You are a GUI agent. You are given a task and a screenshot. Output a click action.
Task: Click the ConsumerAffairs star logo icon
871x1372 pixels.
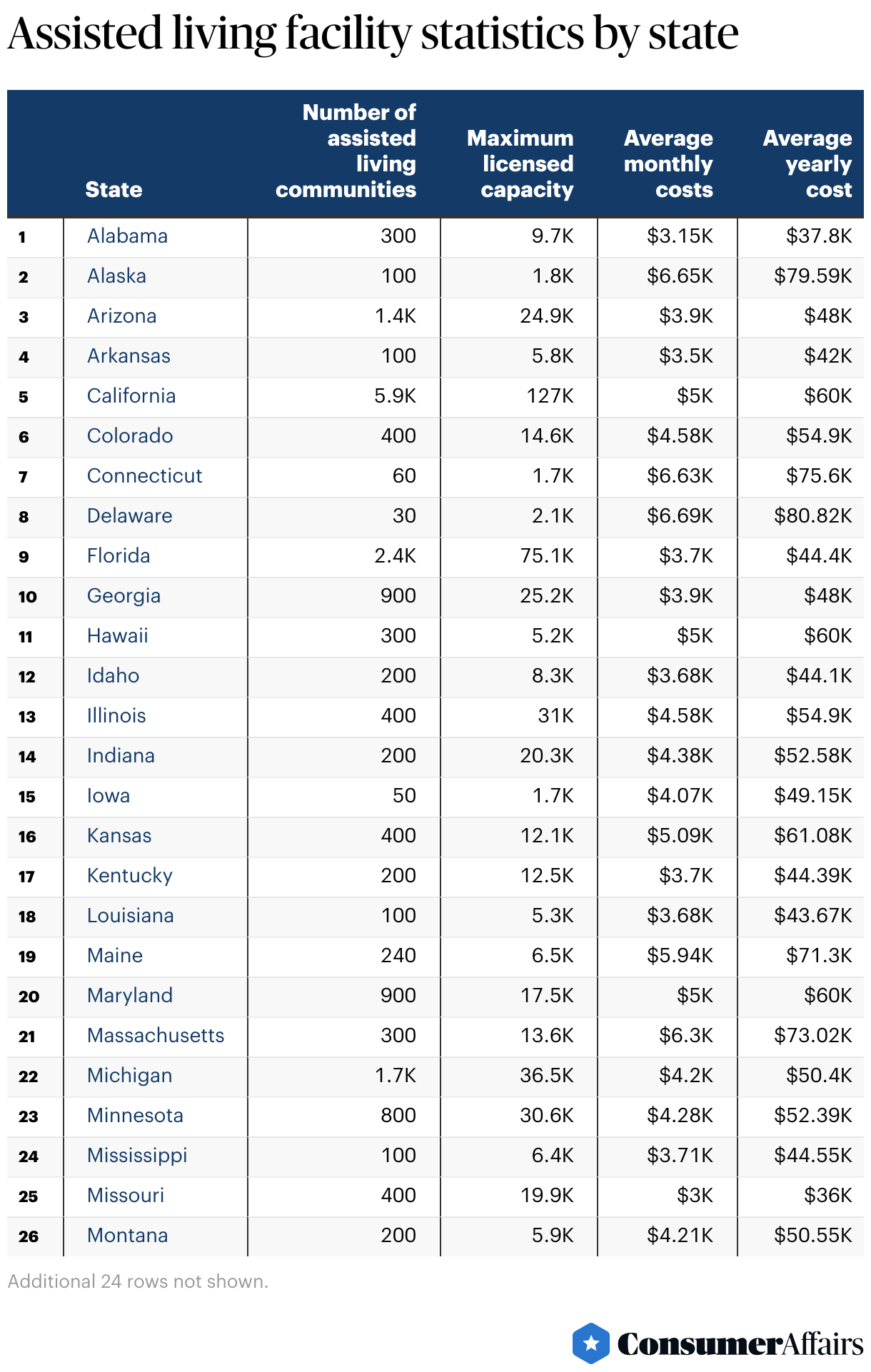pyautogui.click(x=590, y=1343)
